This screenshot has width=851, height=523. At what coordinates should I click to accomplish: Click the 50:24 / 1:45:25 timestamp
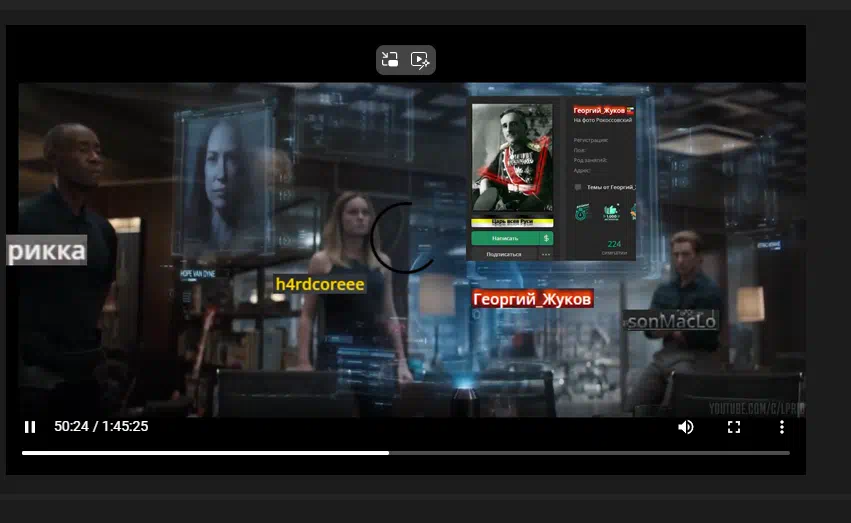[x=101, y=426]
